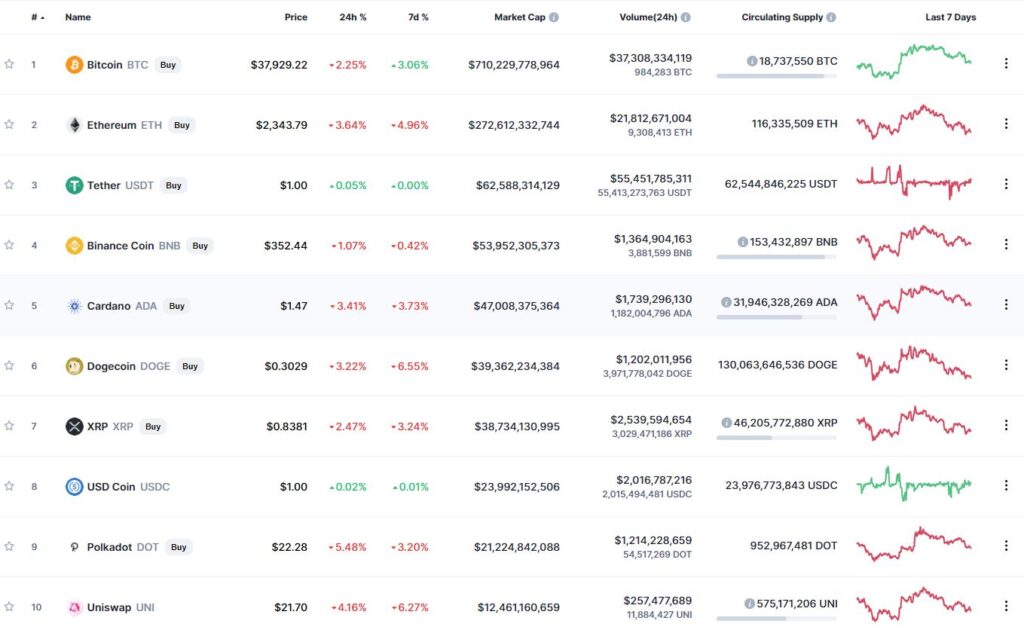This screenshot has width=1024, height=636.
Task: Star Bitcoin to add to watchlist
Action: click(x=9, y=64)
